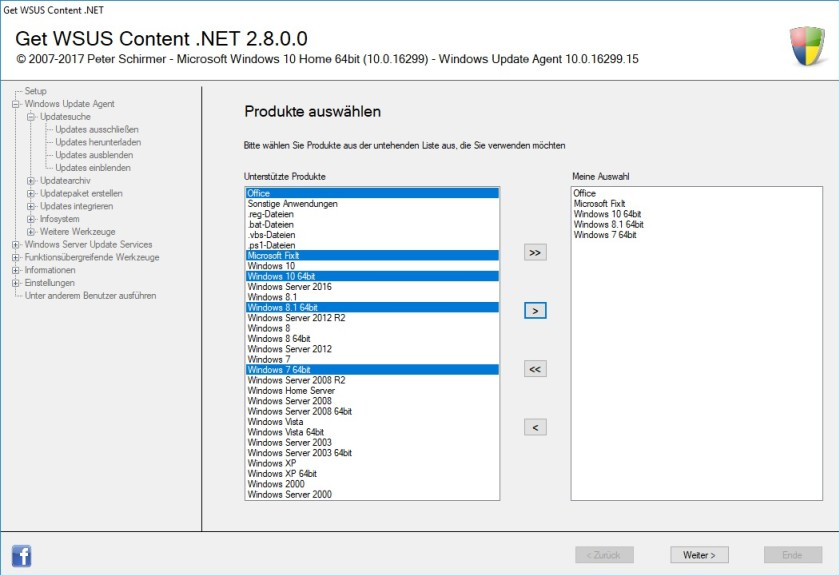The image size is (839, 575).
Task: Select Windows Server 2000 entry
Action: point(372,494)
